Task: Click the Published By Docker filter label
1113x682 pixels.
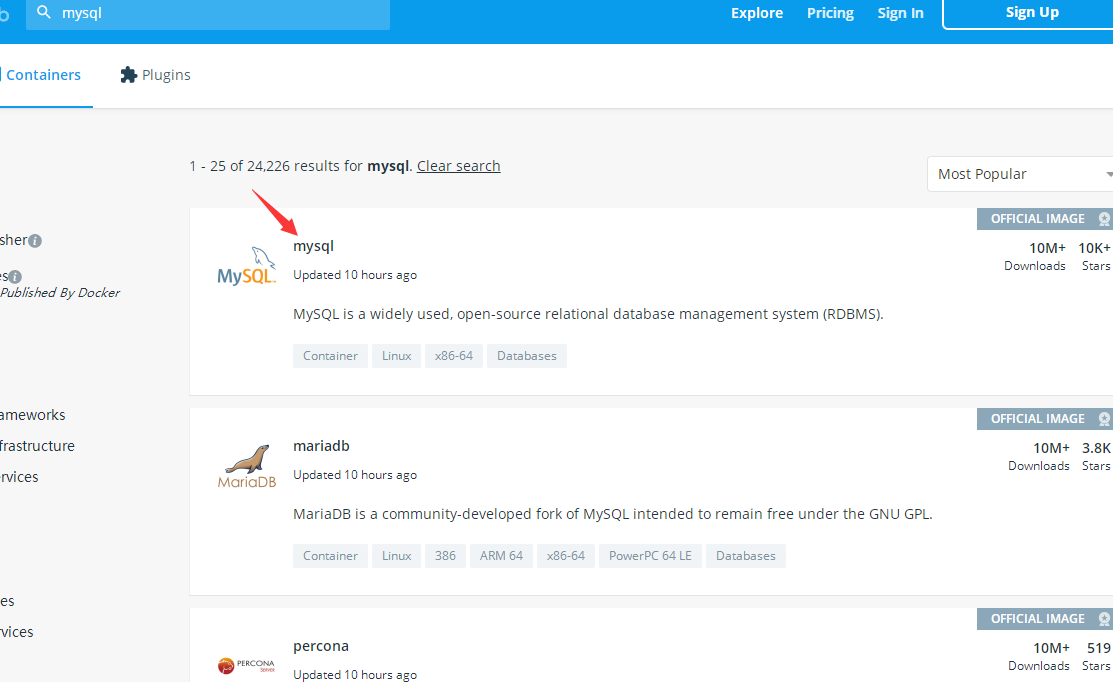Action: tap(60, 292)
